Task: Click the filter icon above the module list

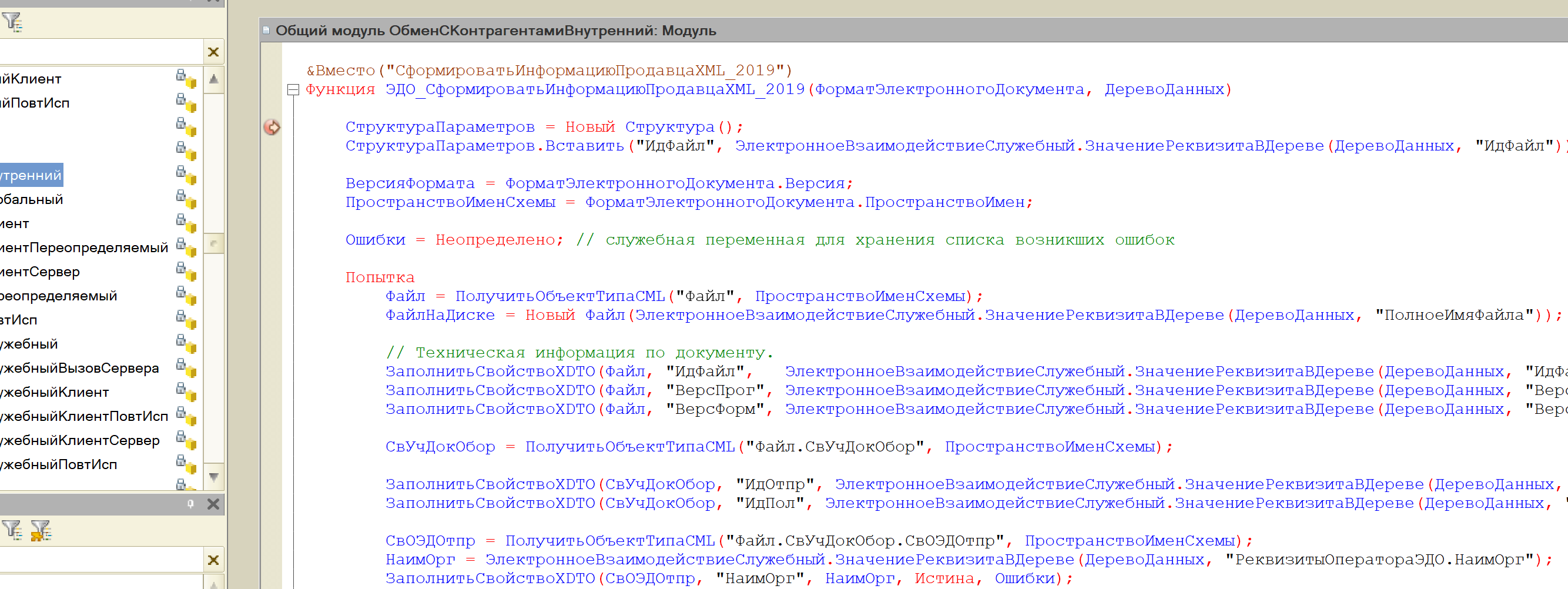Action: pos(12,22)
